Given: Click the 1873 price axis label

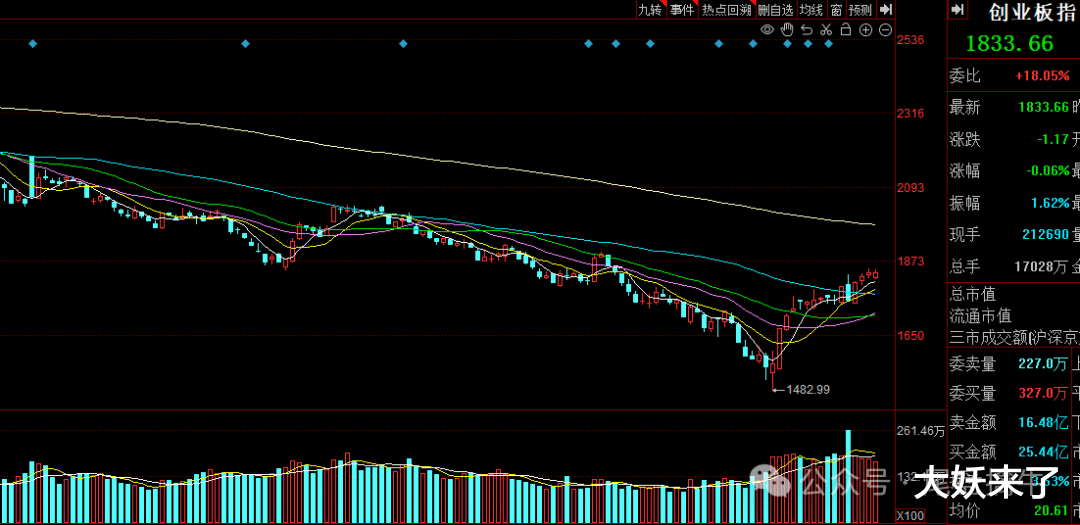Looking at the screenshot, I should (x=910, y=261).
